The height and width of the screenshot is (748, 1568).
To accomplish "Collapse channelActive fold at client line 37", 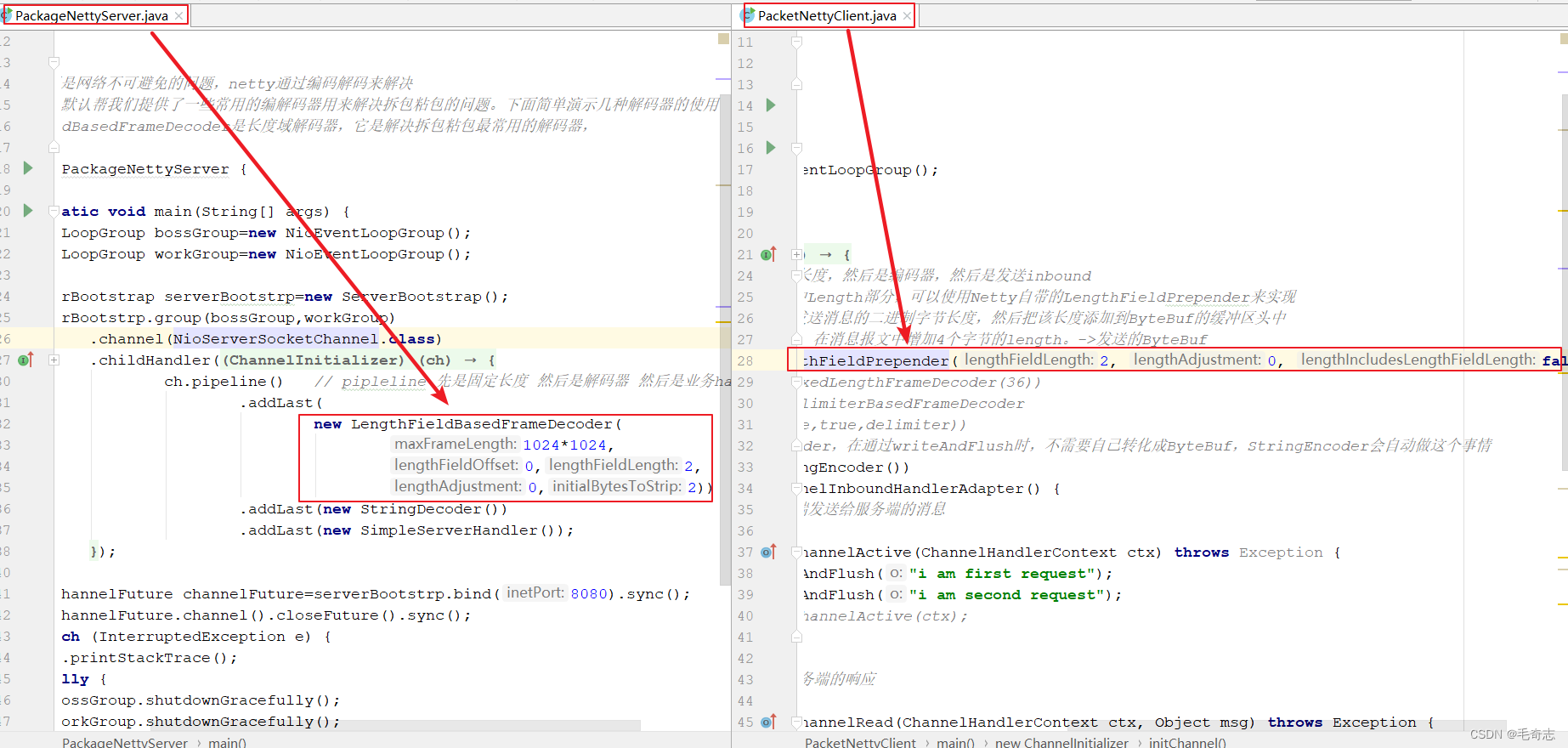I will click(x=796, y=552).
